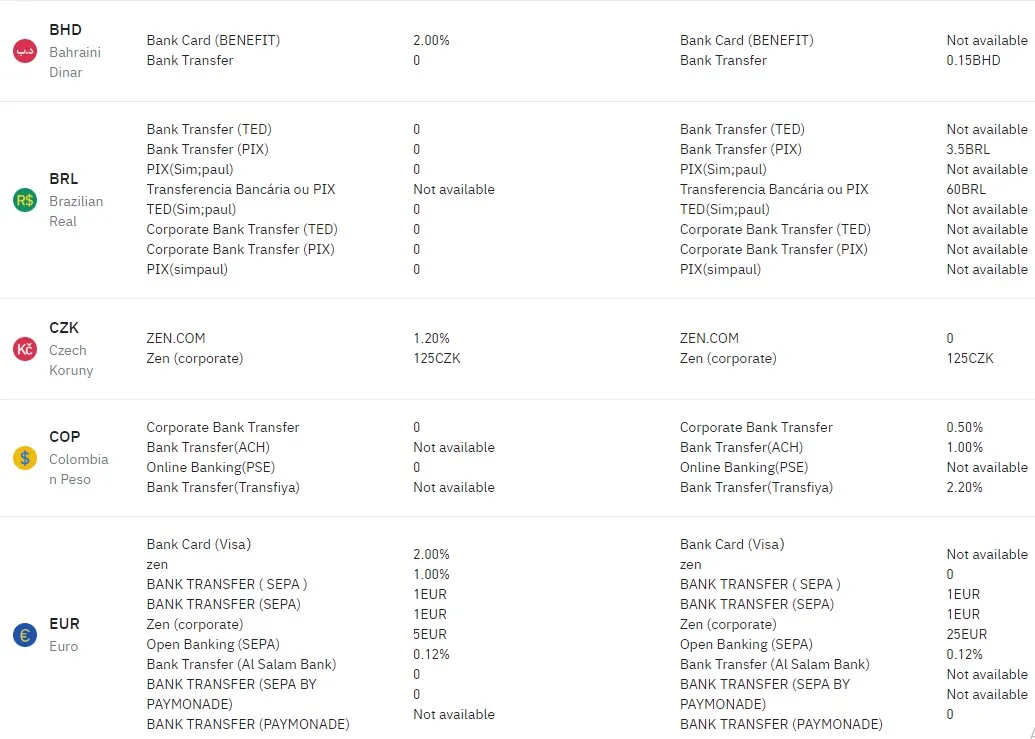Select the 3.5BRL PIX fee value
Image resolution: width=1035 pixels, height=739 pixels.
click(x=966, y=149)
